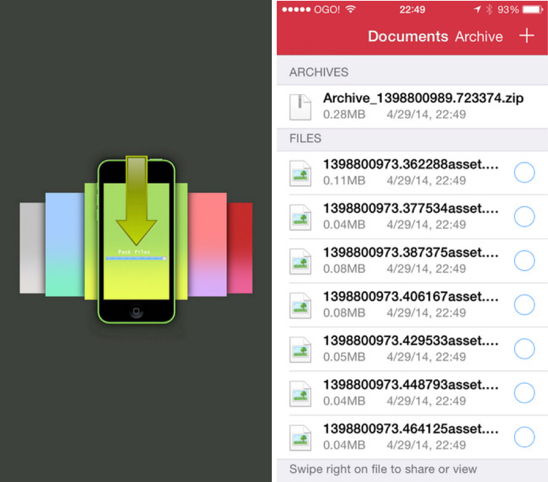Switch to the Archive tab
Screen dimensions: 548x482
(479, 36)
